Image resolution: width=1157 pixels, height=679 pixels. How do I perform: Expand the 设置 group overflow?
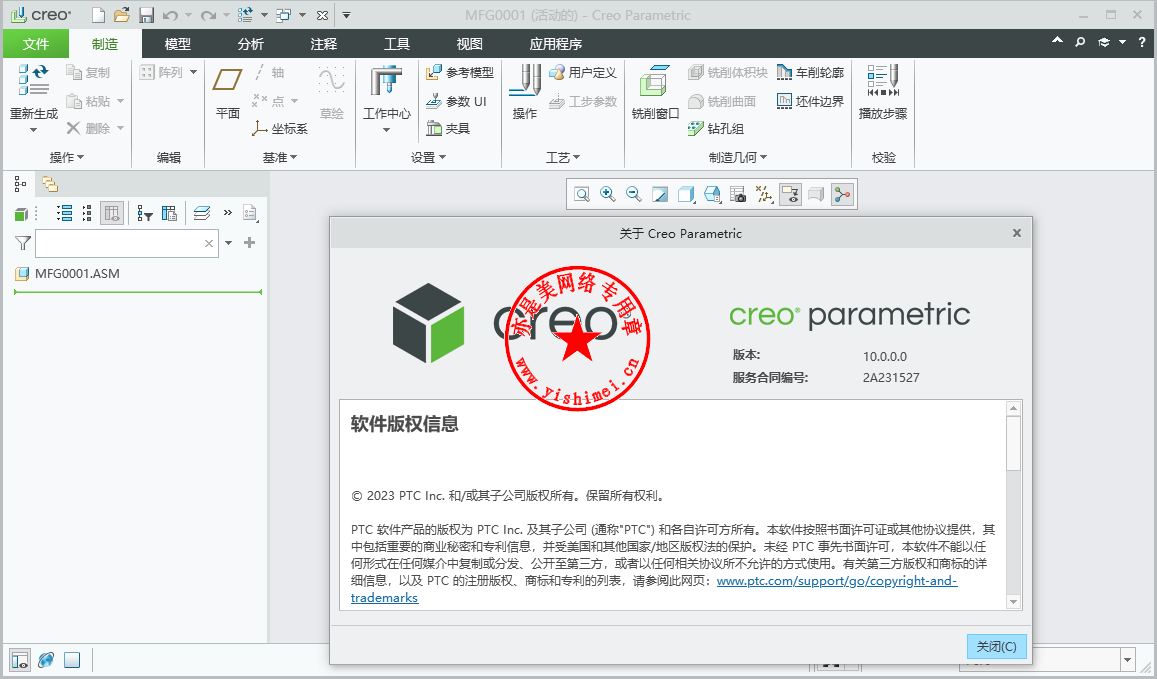[429, 157]
